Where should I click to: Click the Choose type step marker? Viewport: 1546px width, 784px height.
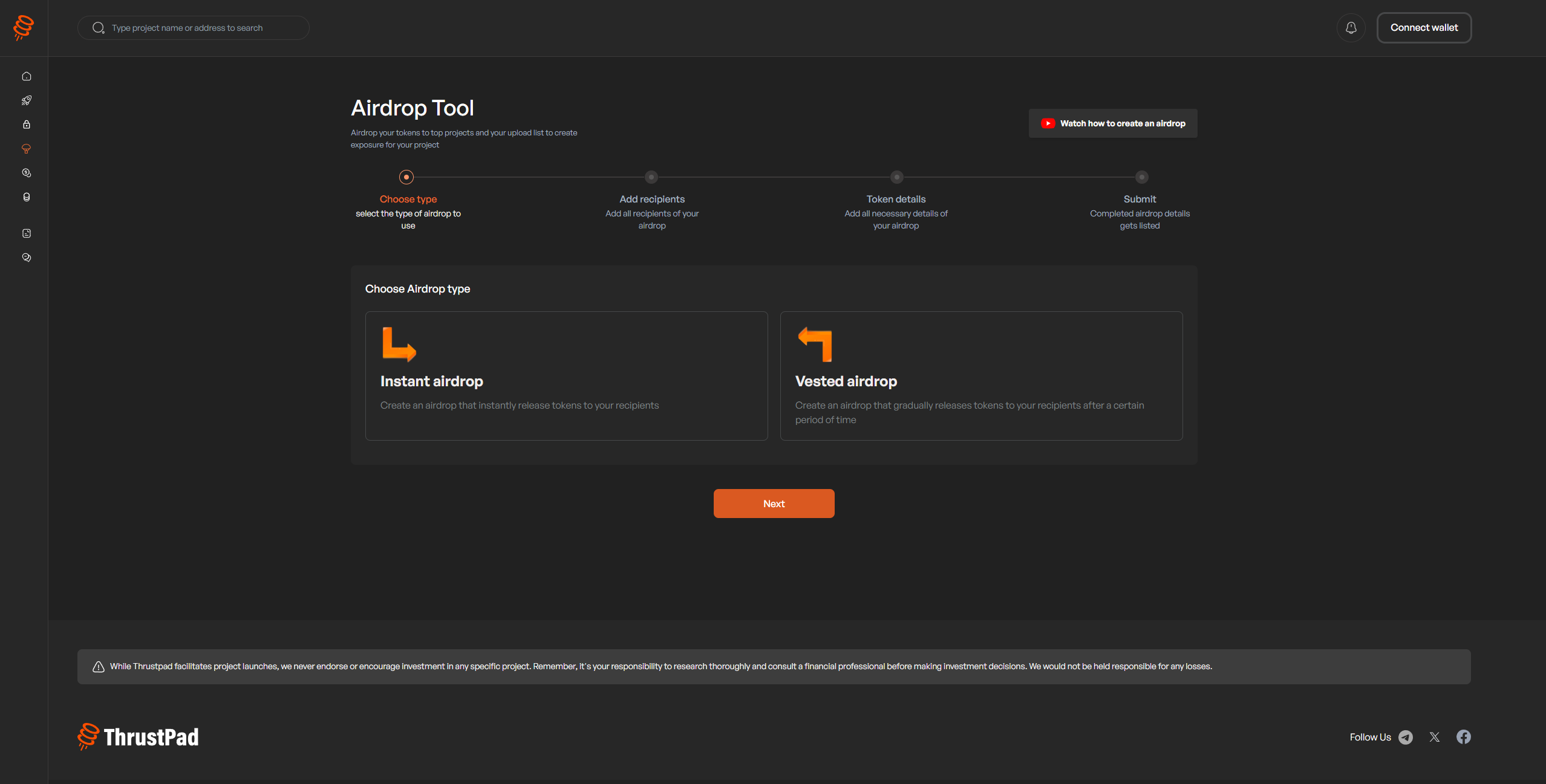pyautogui.click(x=406, y=177)
